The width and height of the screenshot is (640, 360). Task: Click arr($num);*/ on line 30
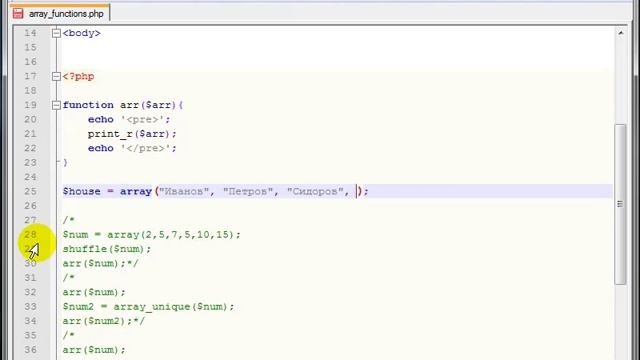(100, 264)
